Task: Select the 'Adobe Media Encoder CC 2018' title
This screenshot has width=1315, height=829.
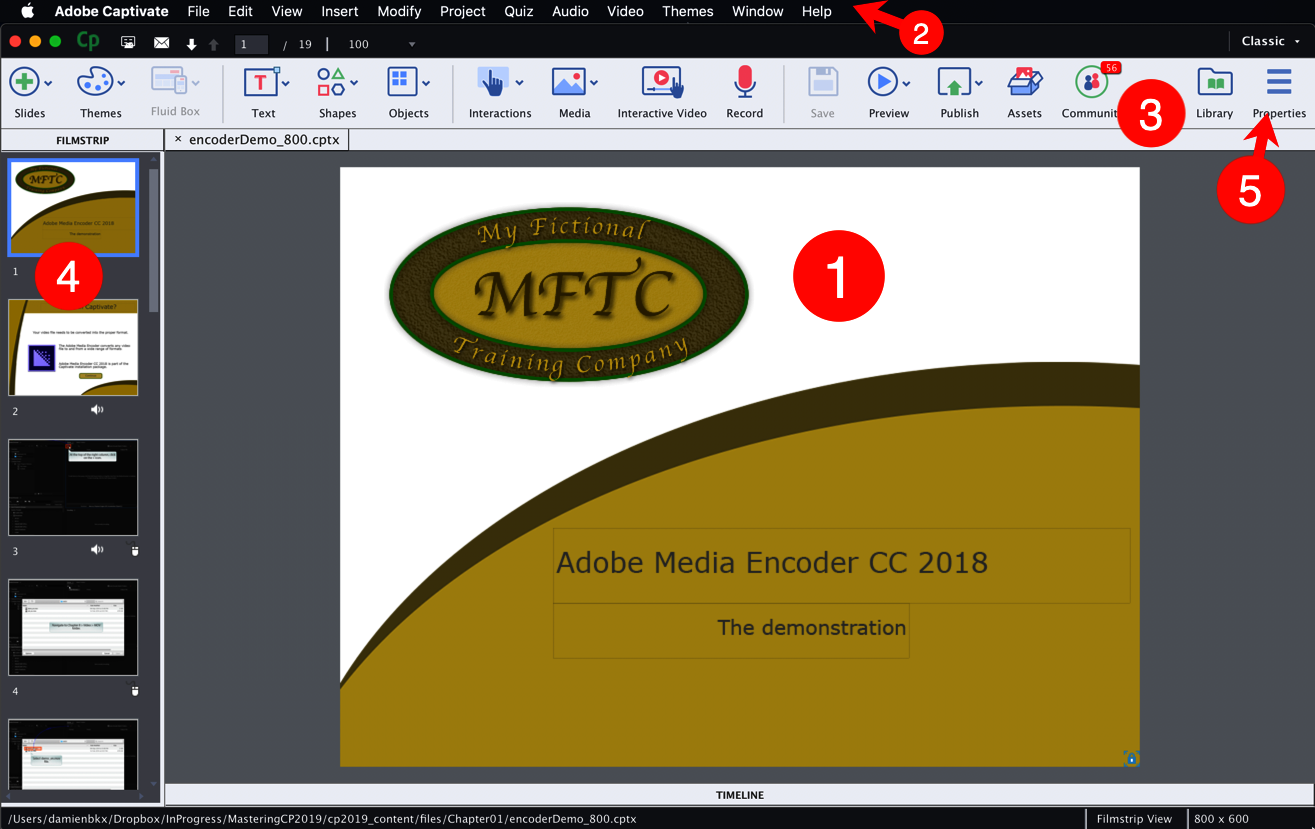Action: (x=771, y=563)
